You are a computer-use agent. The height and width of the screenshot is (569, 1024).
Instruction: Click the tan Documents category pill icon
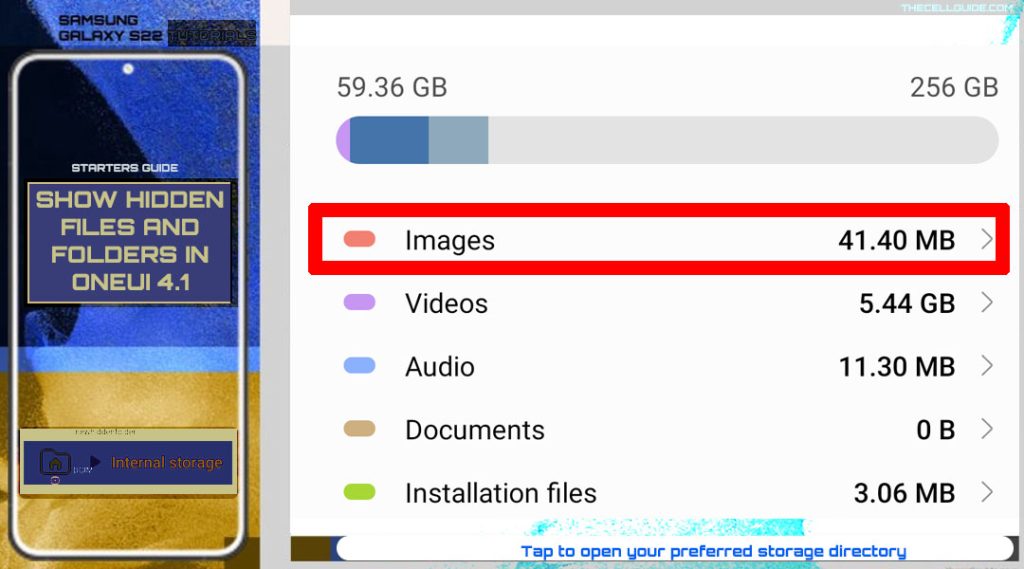359,429
